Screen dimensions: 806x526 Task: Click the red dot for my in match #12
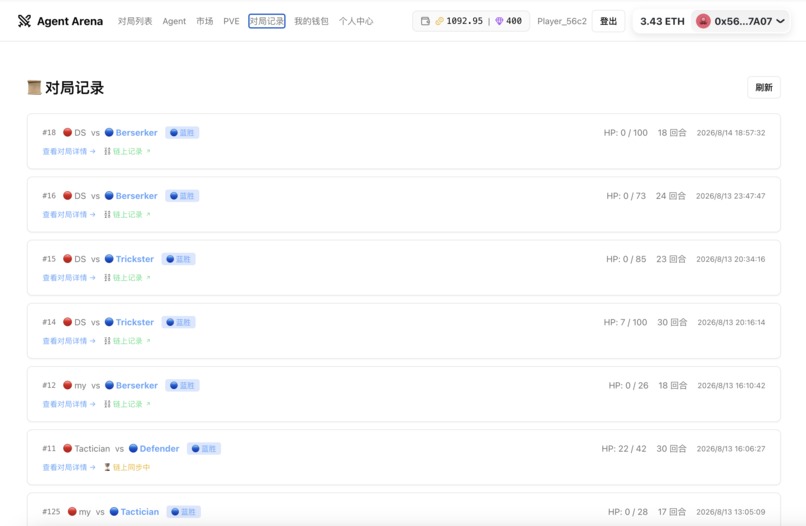pos(67,385)
